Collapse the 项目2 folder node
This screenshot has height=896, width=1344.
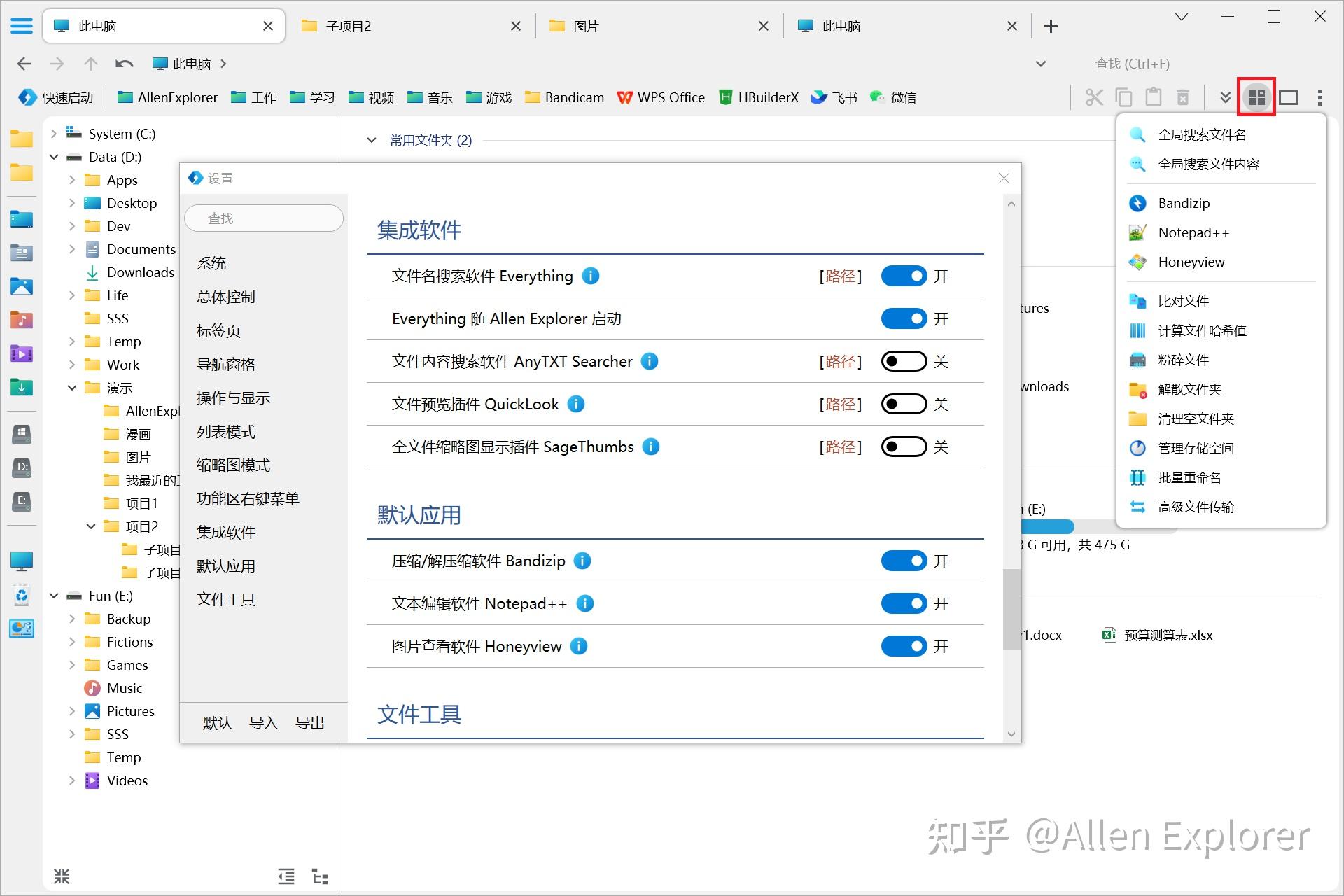(x=91, y=526)
